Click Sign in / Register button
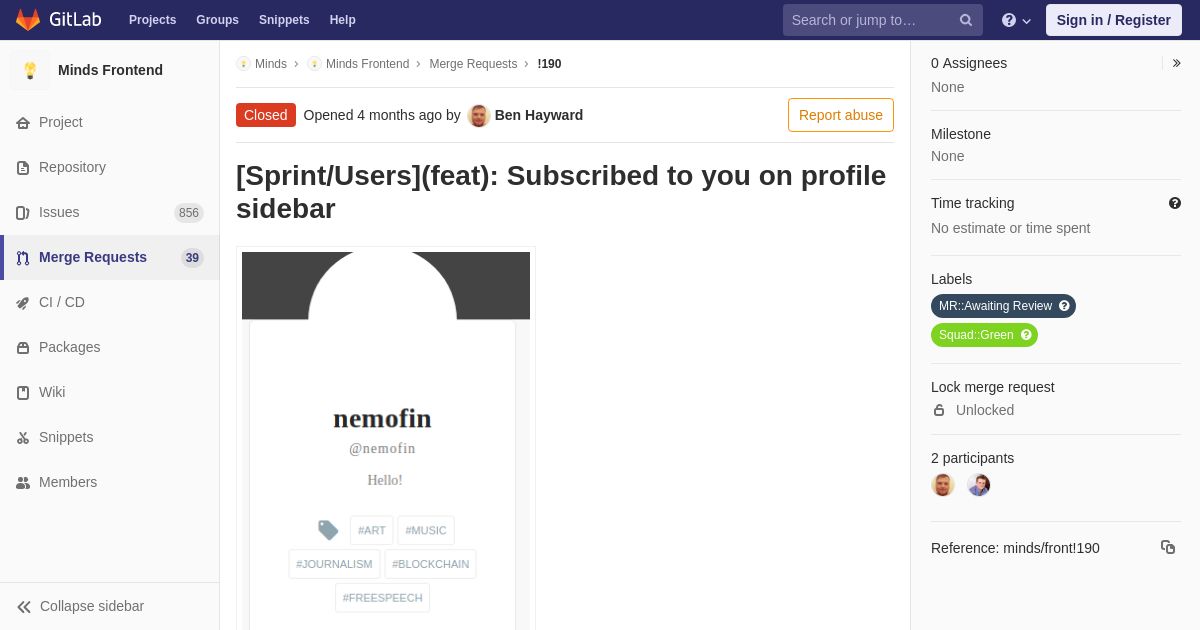 (x=1114, y=20)
